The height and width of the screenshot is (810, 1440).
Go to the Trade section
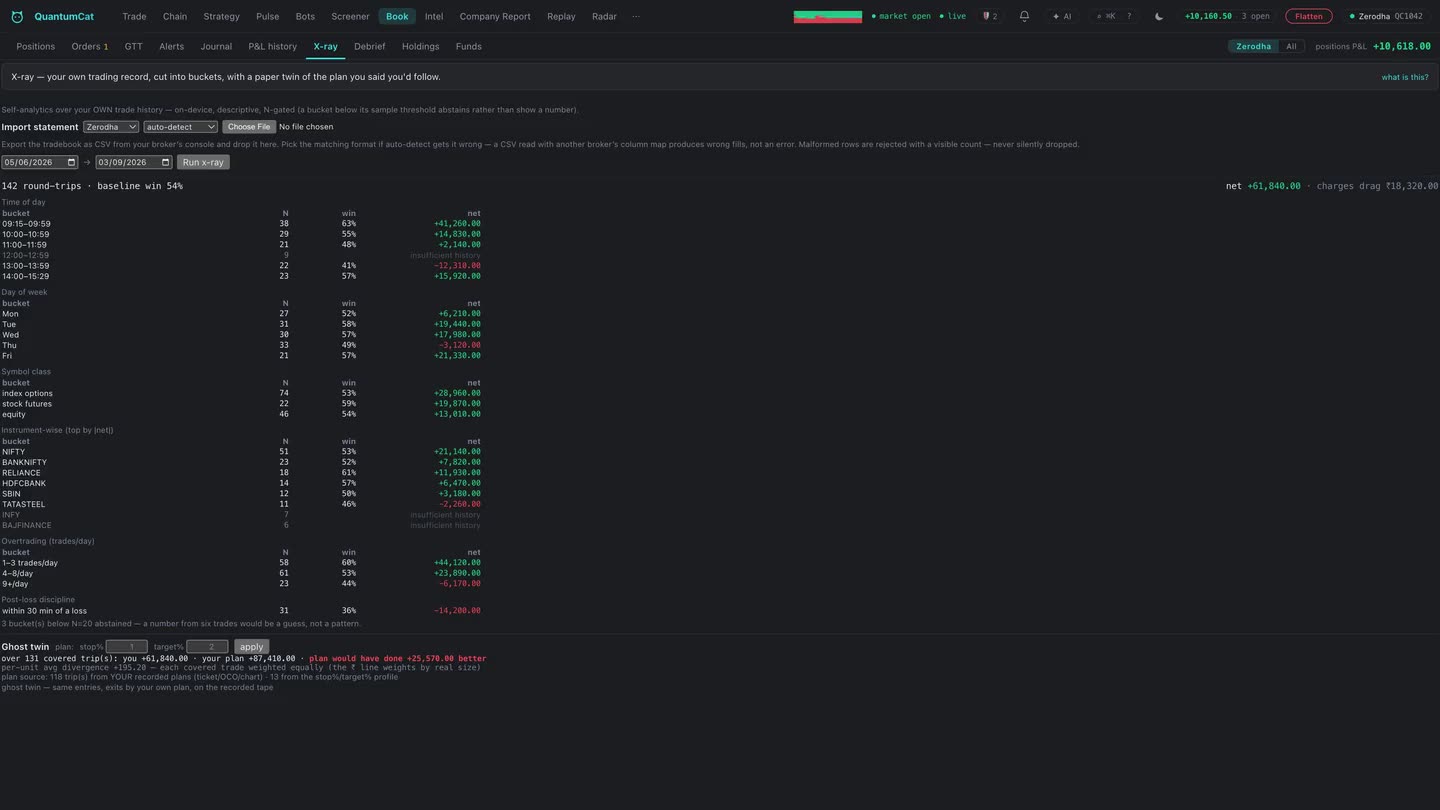(134, 17)
